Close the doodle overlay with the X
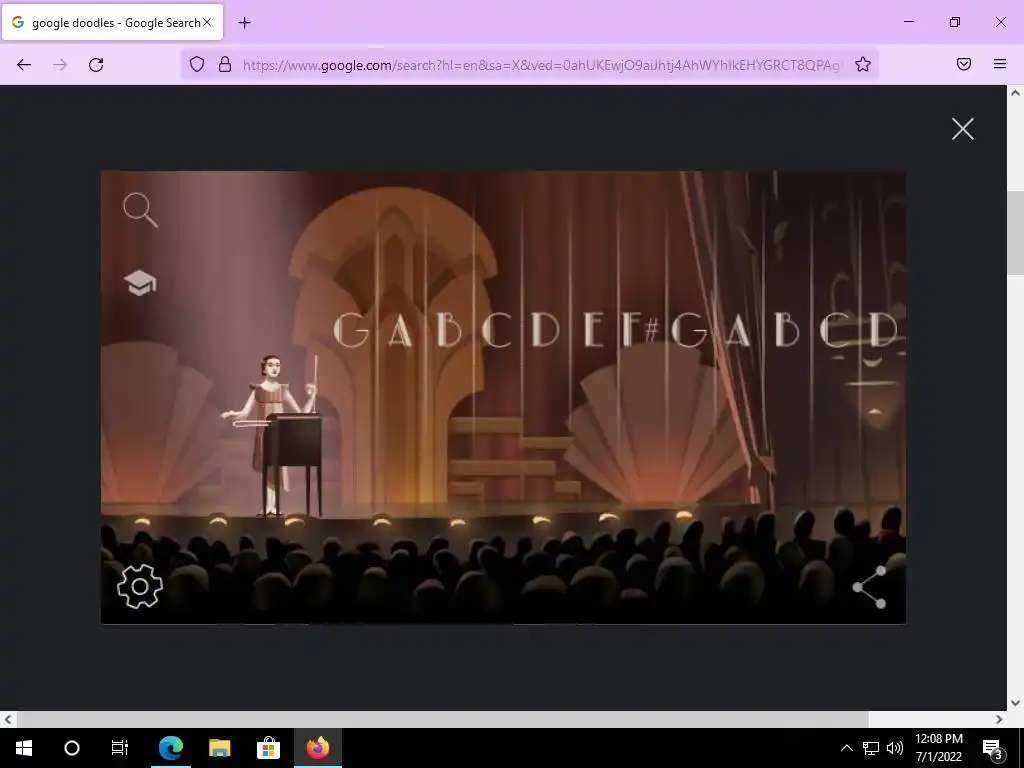This screenshot has height=768, width=1024. [x=963, y=129]
